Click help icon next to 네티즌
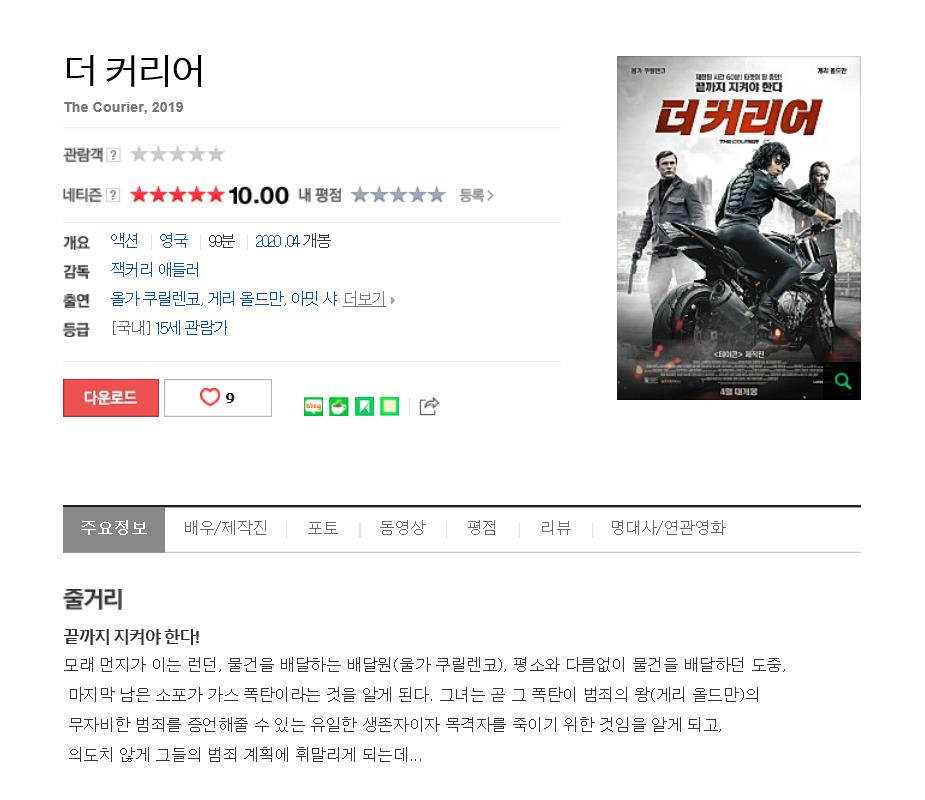Viewport: 925px width, 800px height. click(x=113, y=195)
